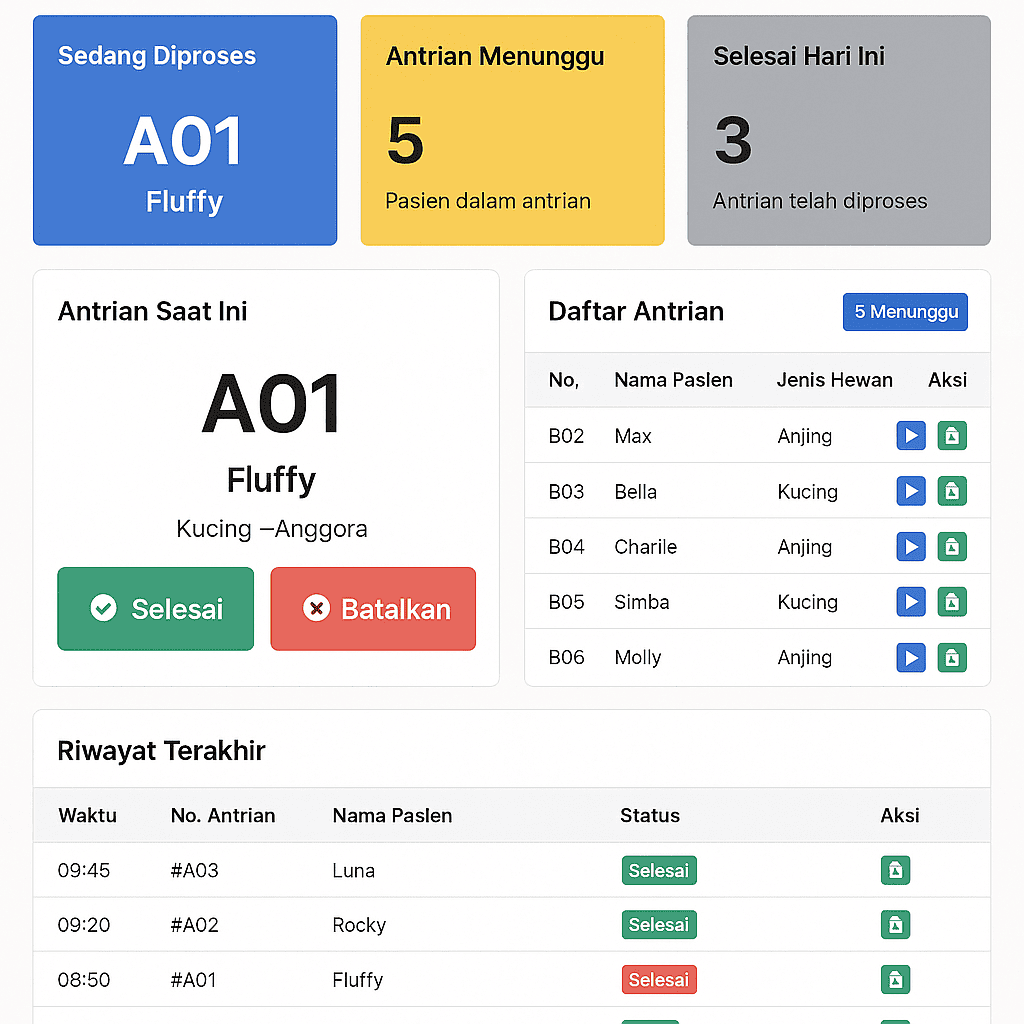Screen dimensions: 1024x1024
Task: Open green record icon for B03 Bella
Action: coord(952,491)
